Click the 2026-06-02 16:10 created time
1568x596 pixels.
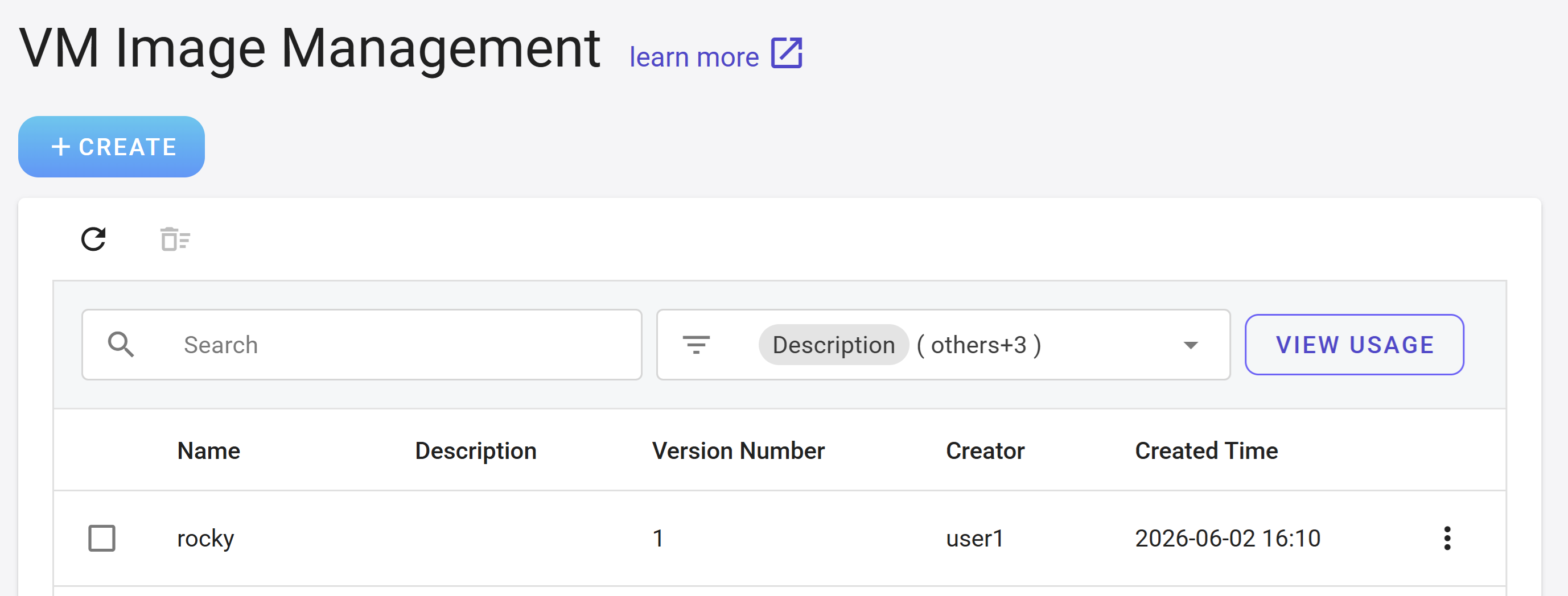[1228, 539]
